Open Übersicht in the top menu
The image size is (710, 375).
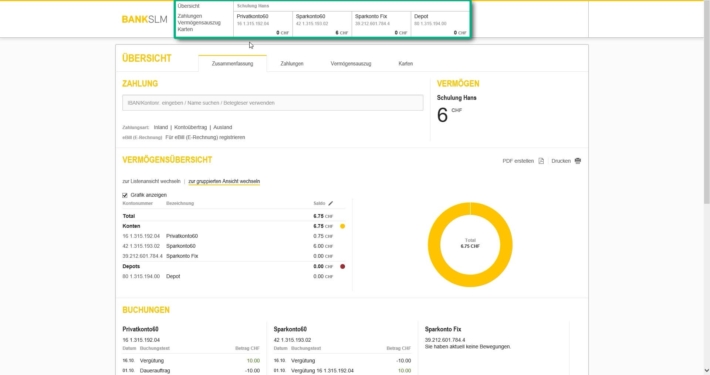[x=188, y=6]
